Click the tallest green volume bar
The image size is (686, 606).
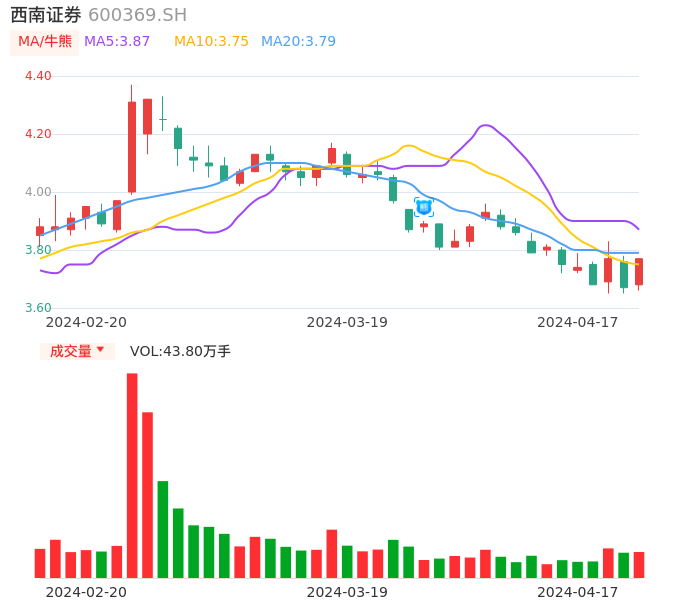coord(163,529)
